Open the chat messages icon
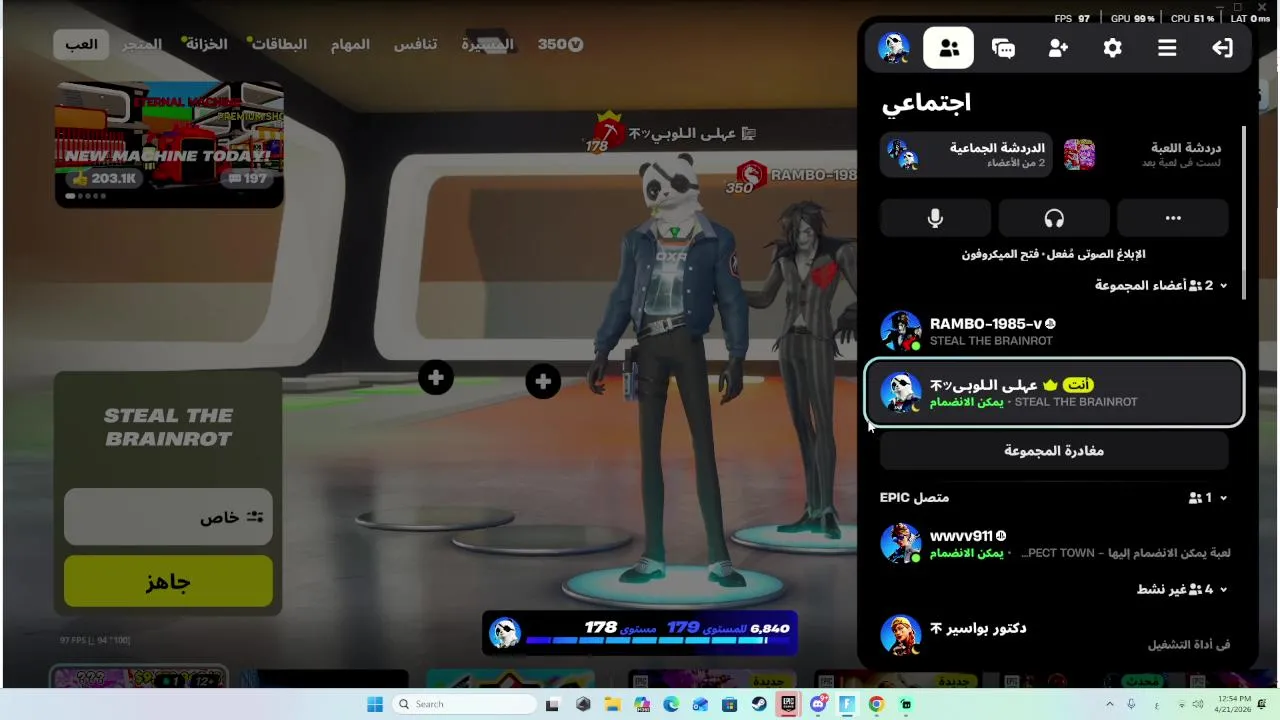The height and width of the screenshot is (720, 1280). 1003,48
